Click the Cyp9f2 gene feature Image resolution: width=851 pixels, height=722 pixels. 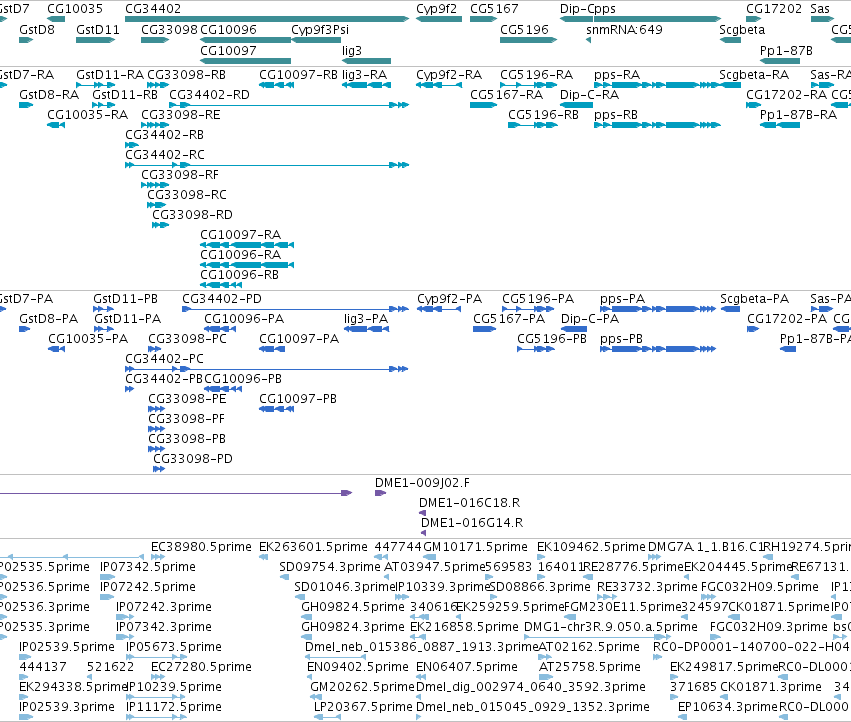[439, 19]
